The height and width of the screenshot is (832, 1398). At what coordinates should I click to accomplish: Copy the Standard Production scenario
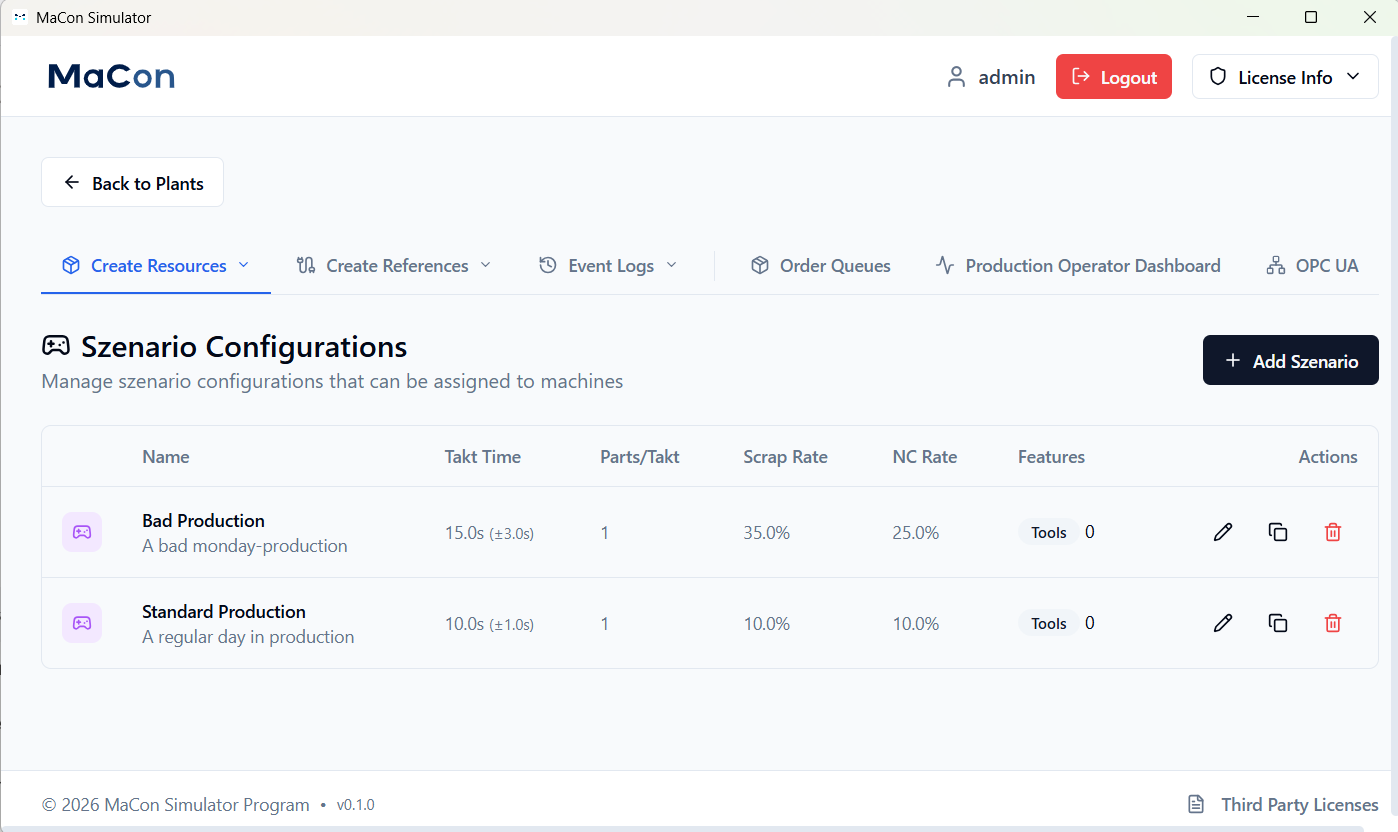1277,623
